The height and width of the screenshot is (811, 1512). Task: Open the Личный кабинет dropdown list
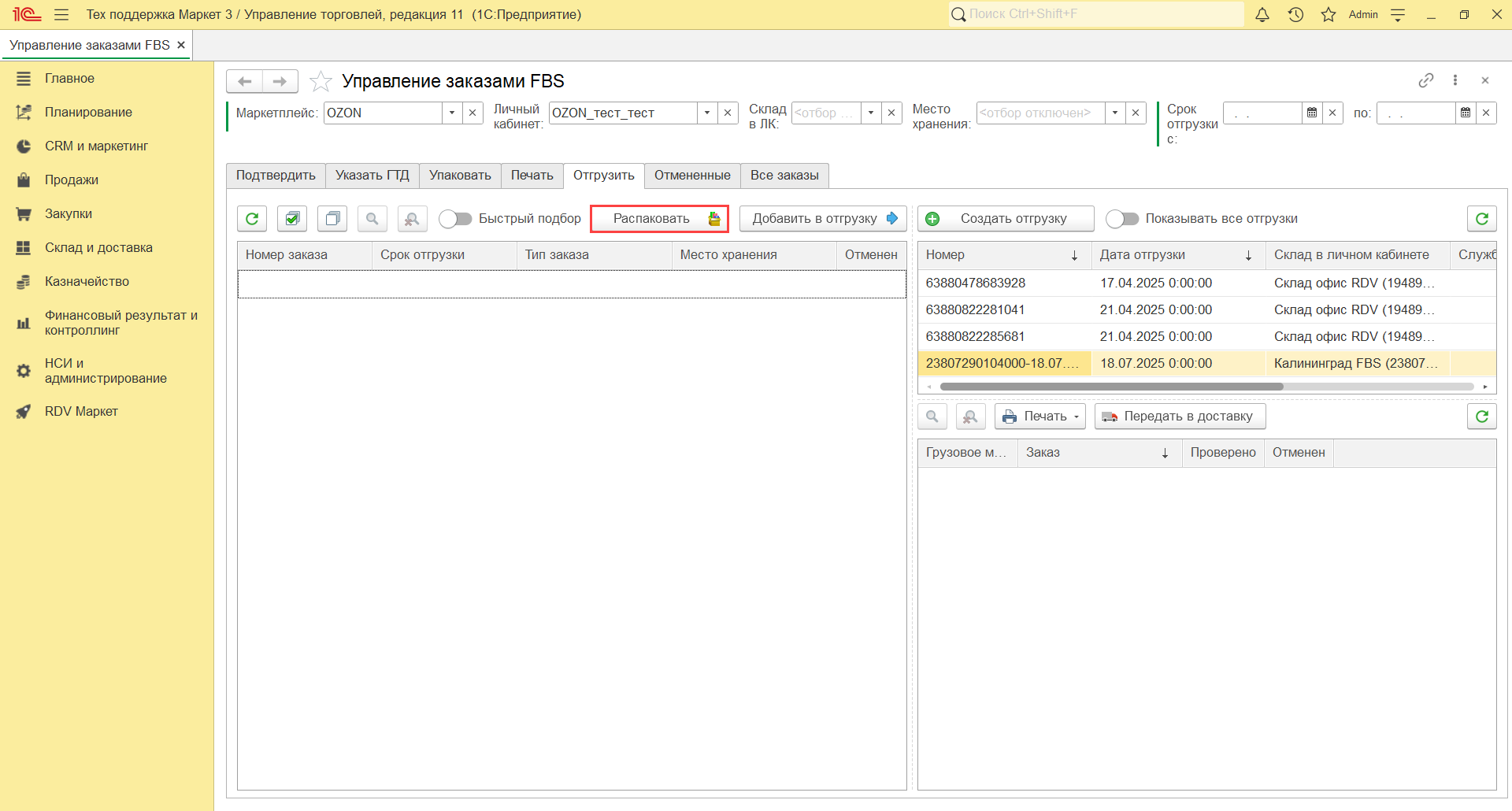707,113
